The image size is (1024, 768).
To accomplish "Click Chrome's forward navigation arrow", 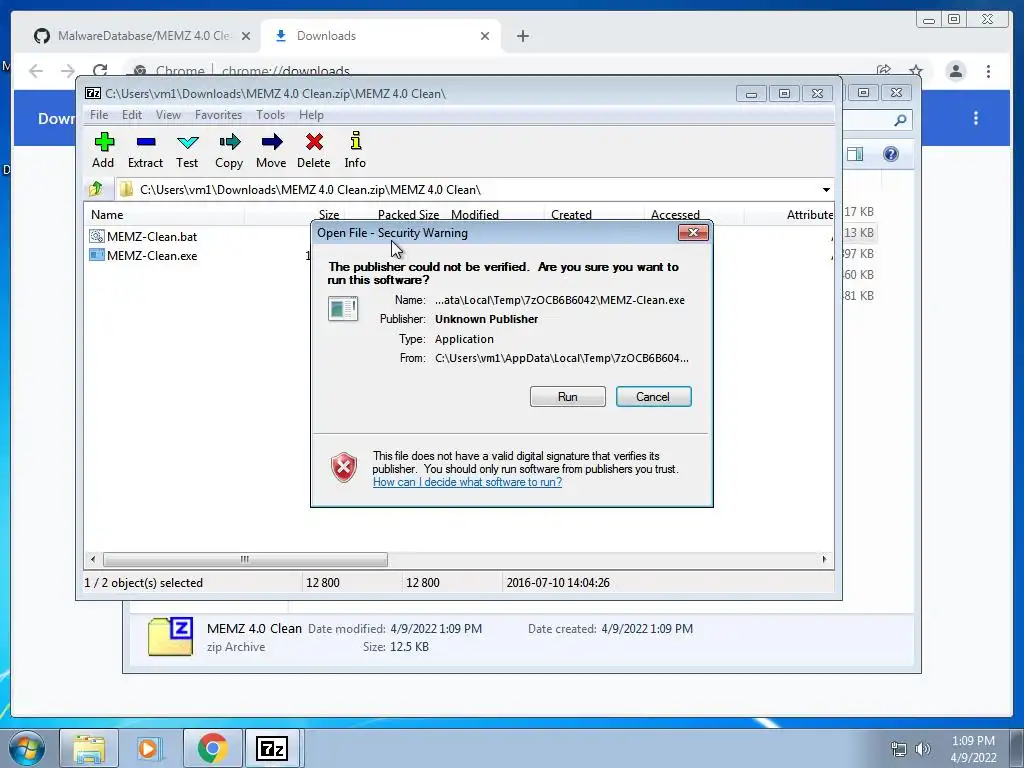I will (67, 71).
